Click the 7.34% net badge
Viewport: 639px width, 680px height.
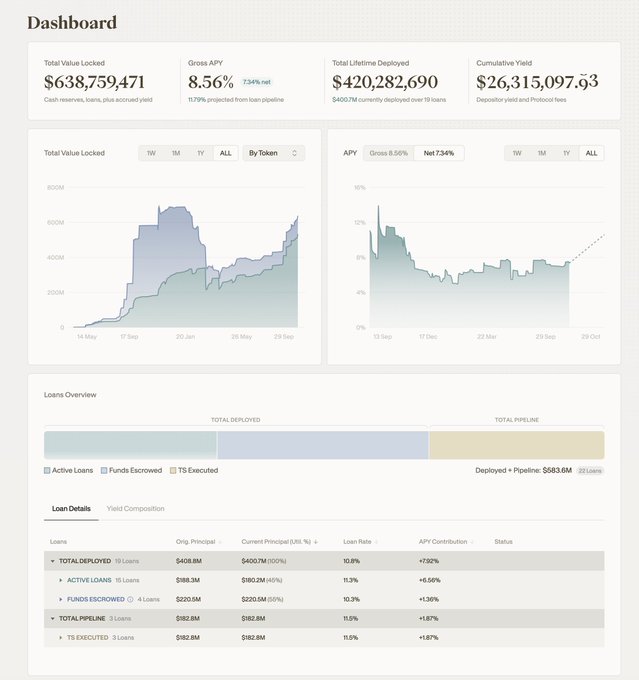256,82
